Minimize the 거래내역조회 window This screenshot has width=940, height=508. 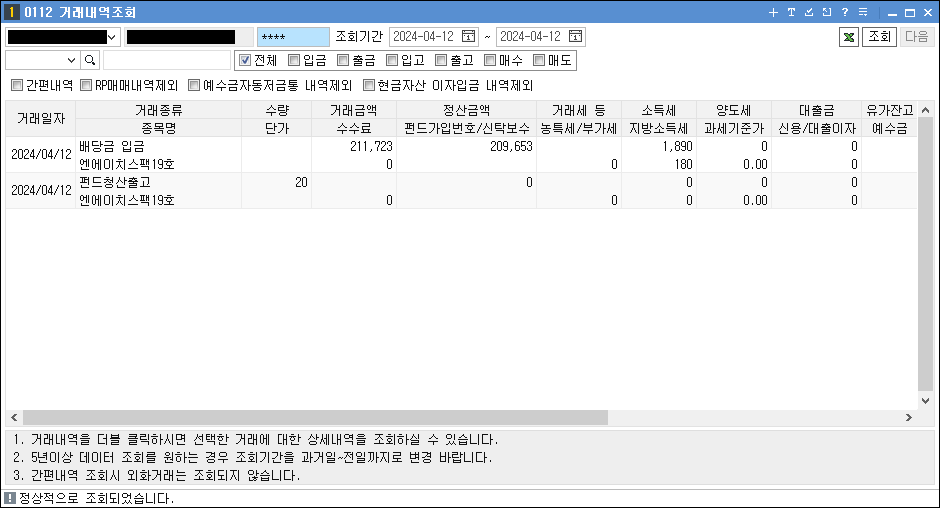tap(892, 13)
